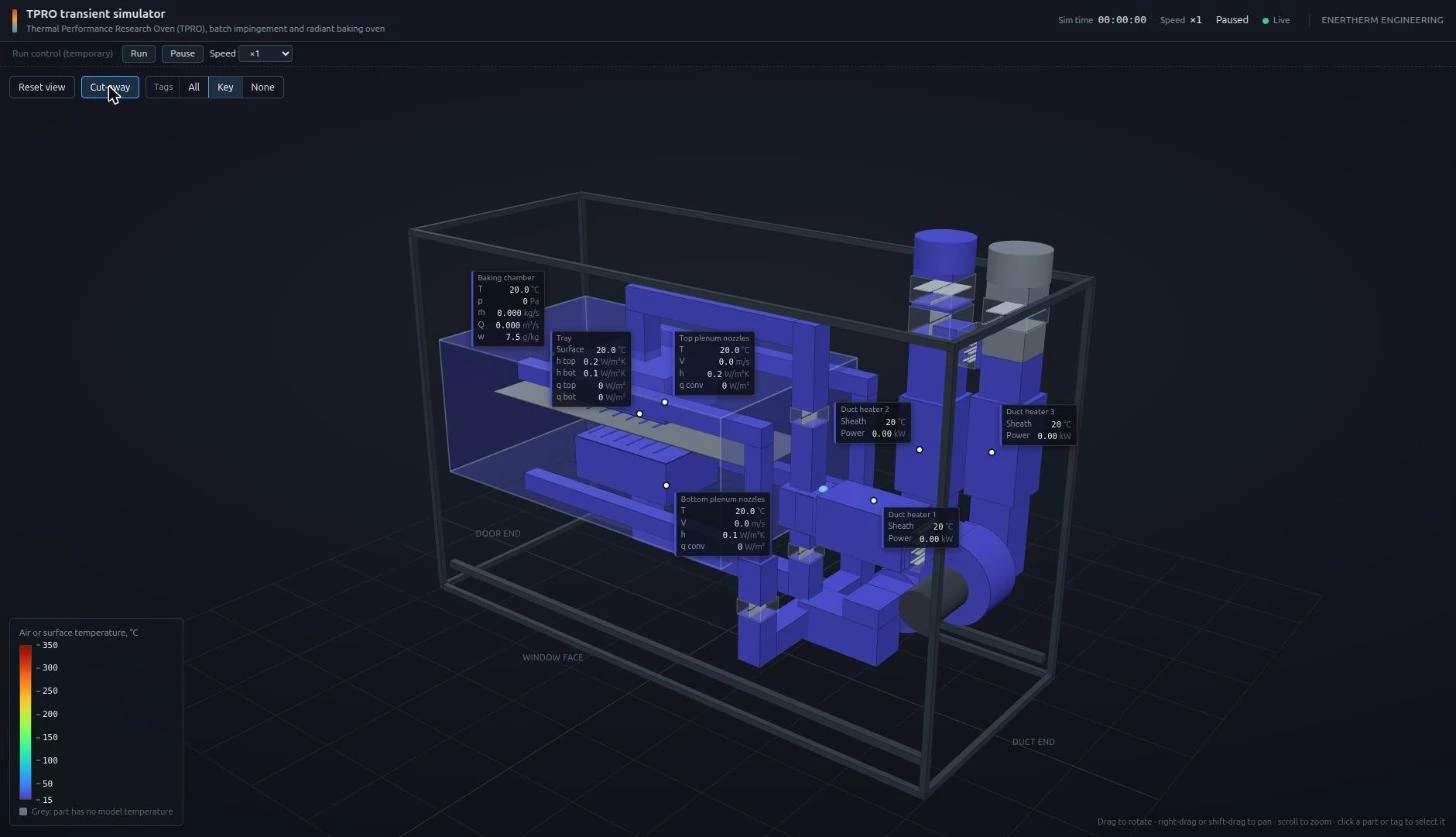Click the Sim time 00:00:00 readout
Viewport: 1456px width, 837px height.
pyautogui.click(x=1102, y=20)
